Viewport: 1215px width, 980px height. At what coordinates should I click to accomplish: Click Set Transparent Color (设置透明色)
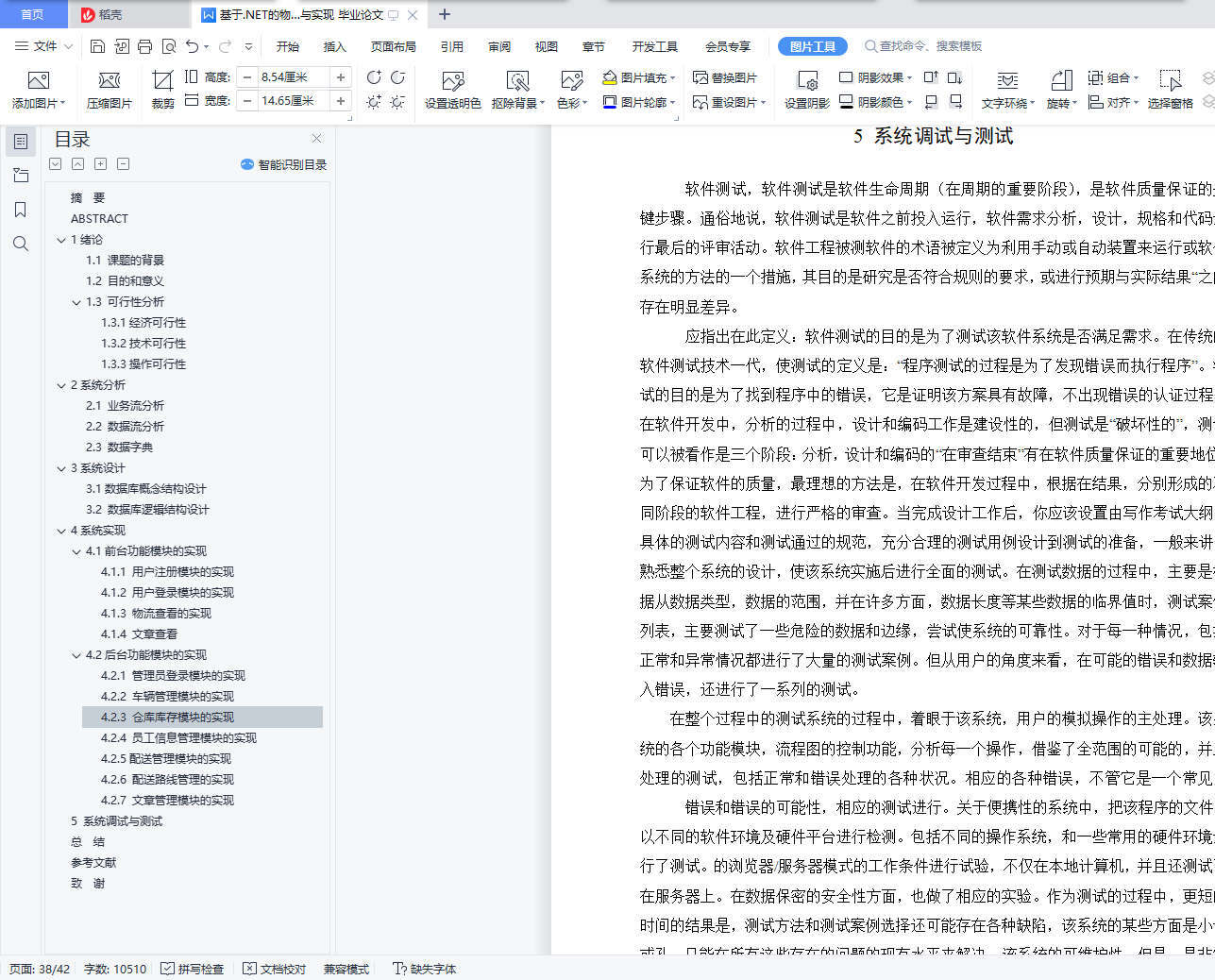pyautogui.click(x=453, y=91)
